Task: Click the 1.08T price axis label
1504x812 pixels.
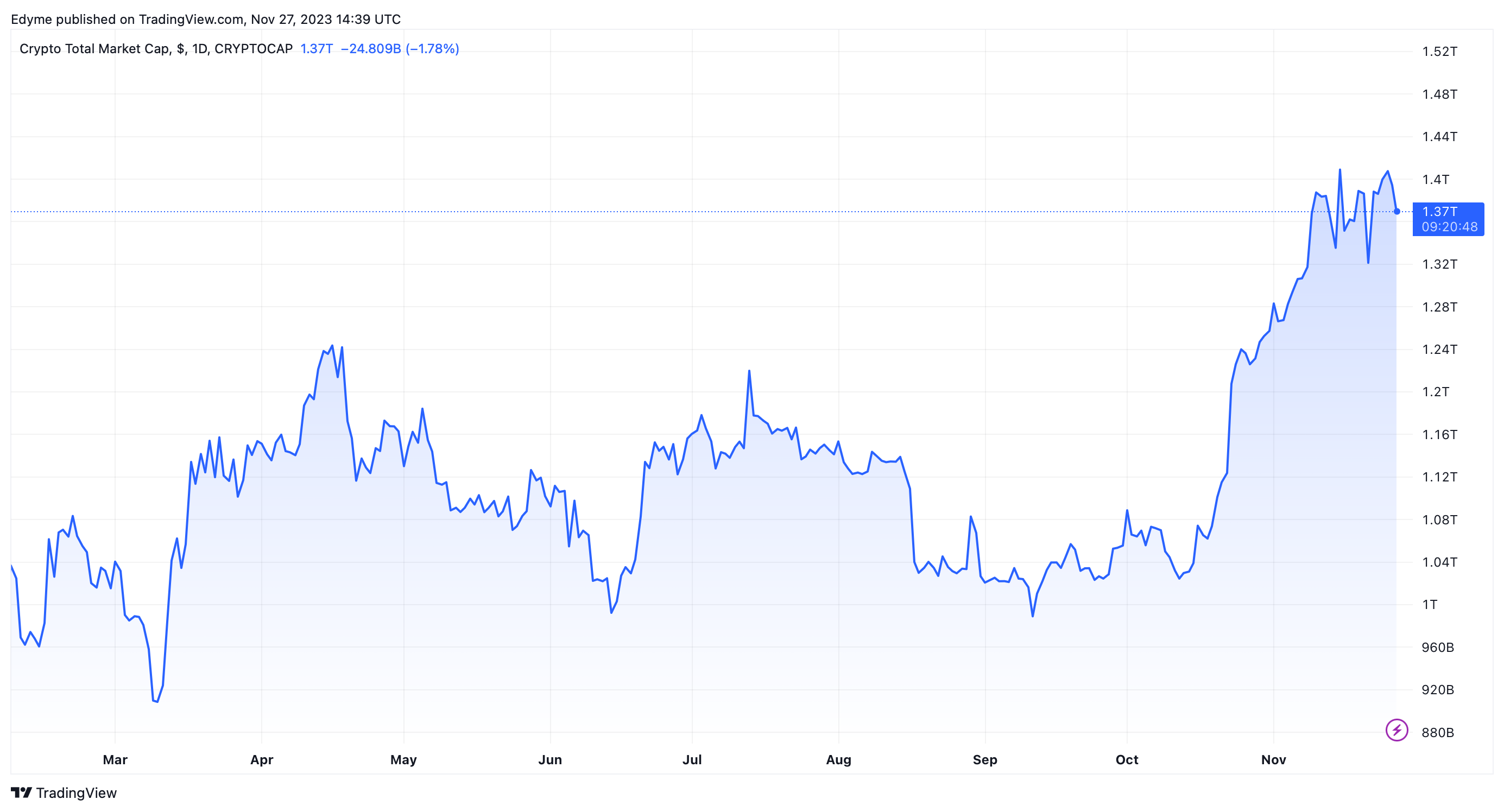Action: coord(1439,519)
